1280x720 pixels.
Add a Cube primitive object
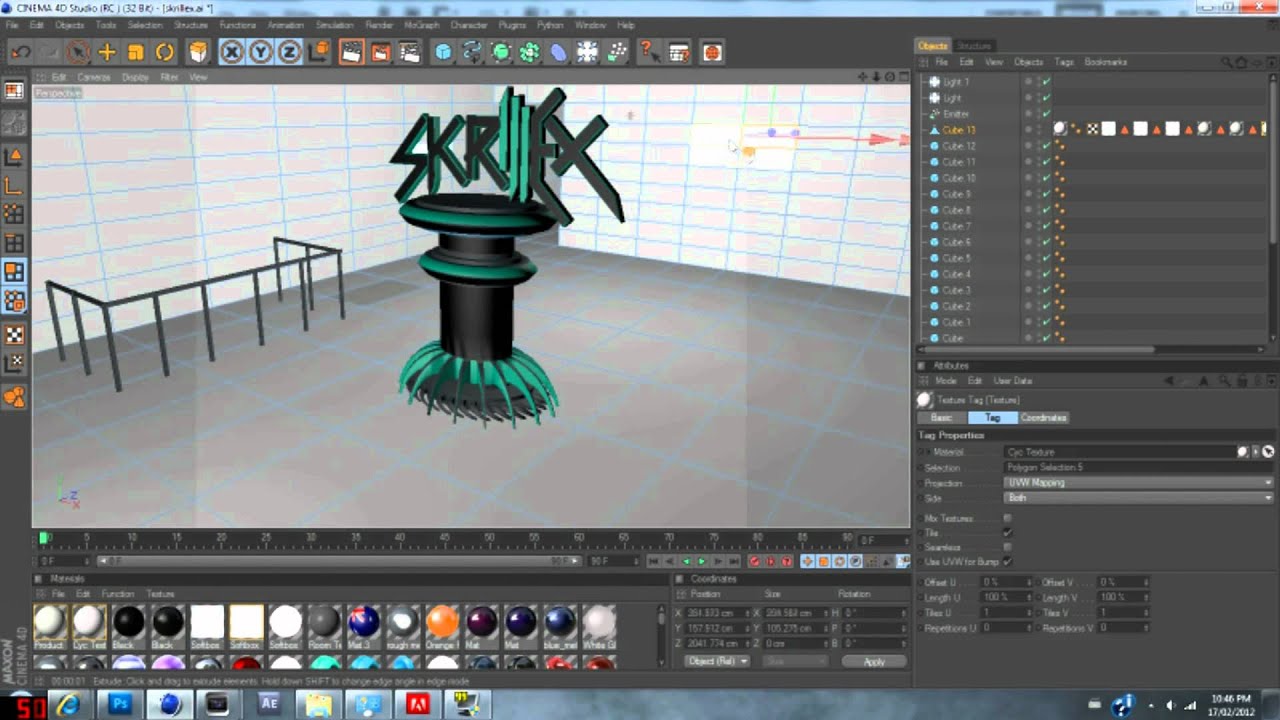(x=443, y=52)
